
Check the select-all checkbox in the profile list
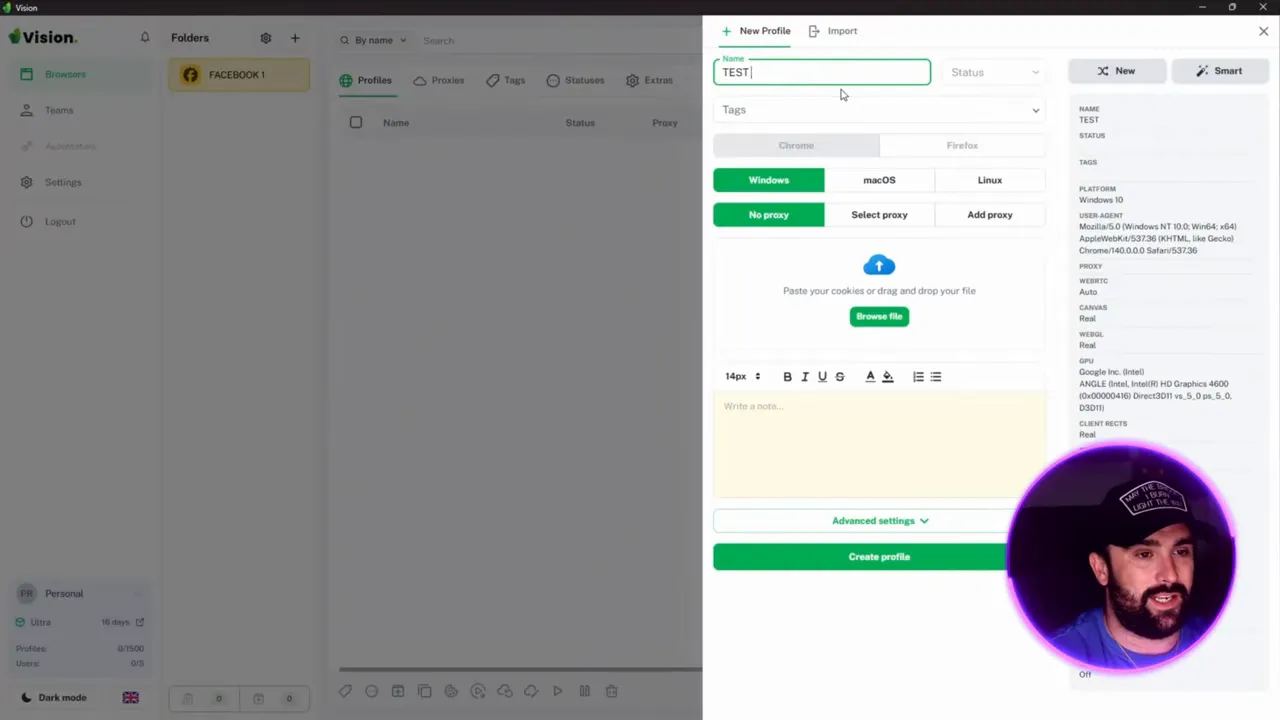pyautogui.click(x=356, y=122)
